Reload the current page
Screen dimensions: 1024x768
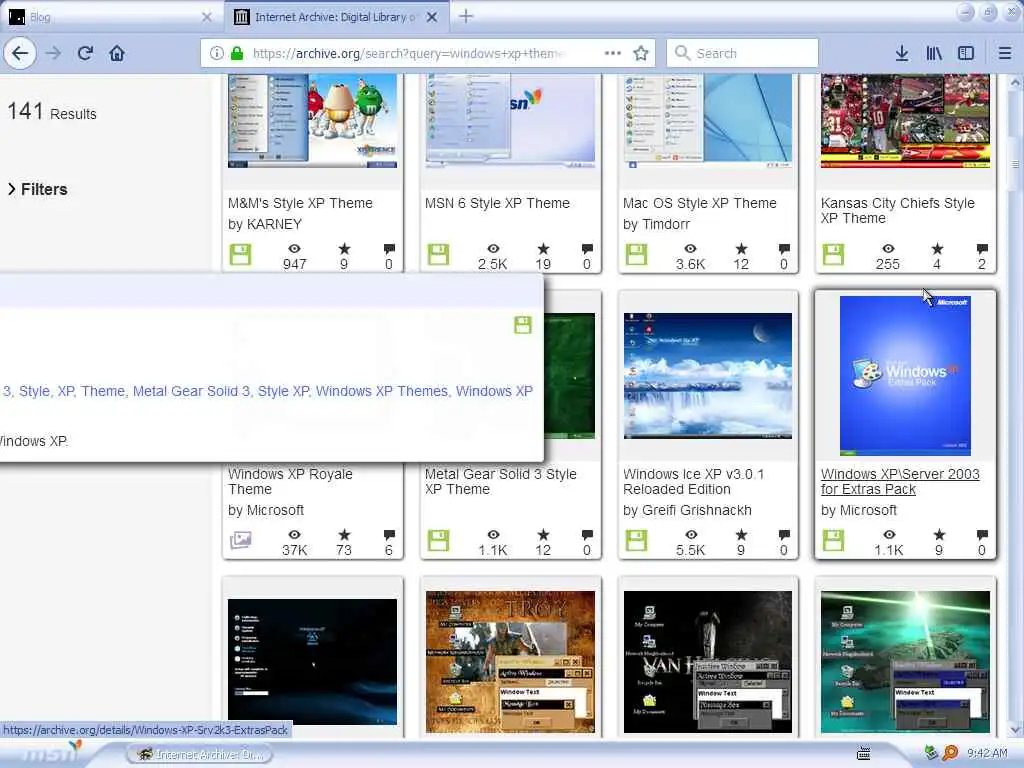86,53
